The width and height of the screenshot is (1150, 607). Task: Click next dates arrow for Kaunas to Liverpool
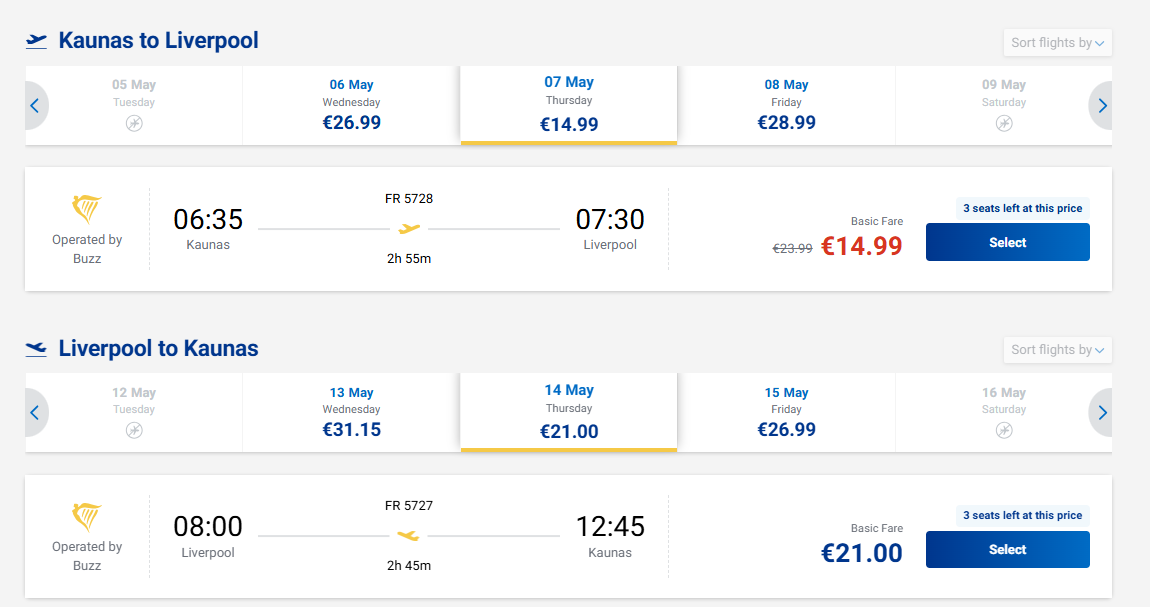(1102, 106)
